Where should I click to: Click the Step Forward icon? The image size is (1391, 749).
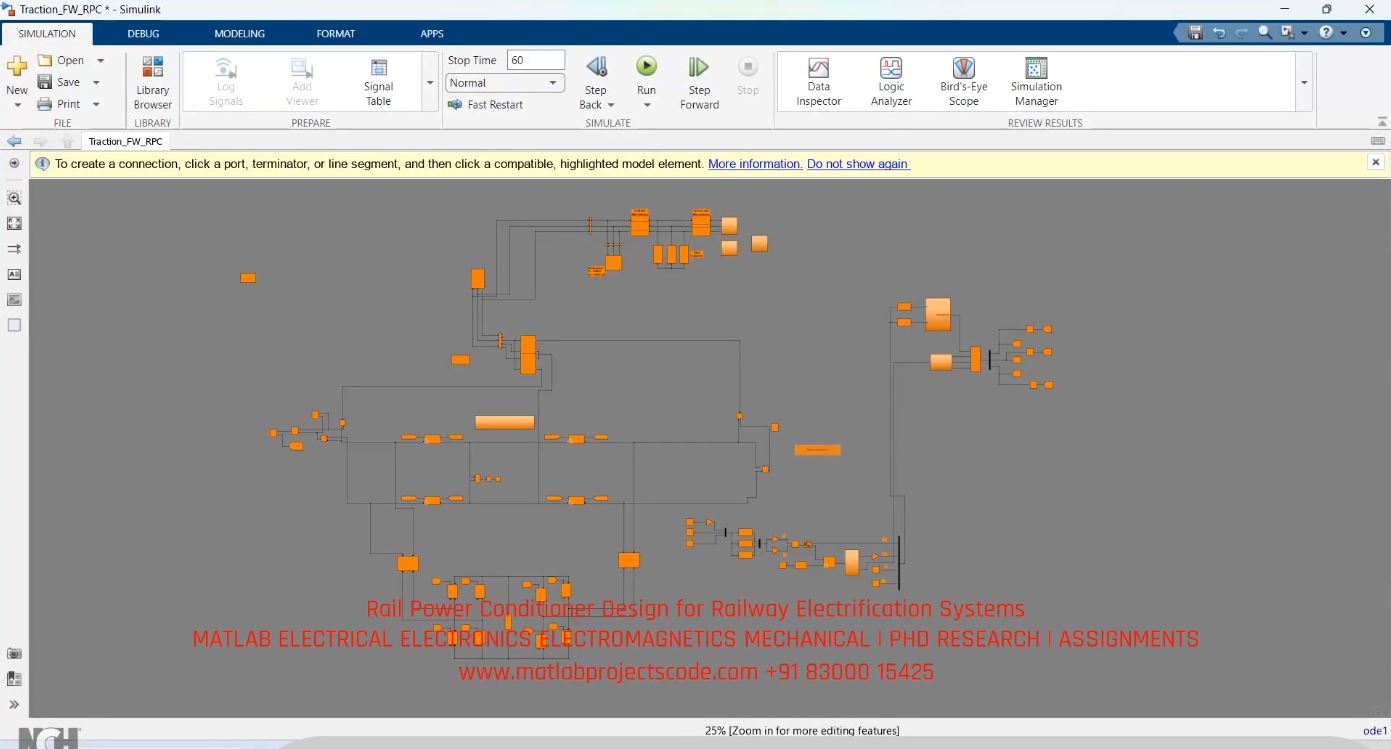(698, 67)
